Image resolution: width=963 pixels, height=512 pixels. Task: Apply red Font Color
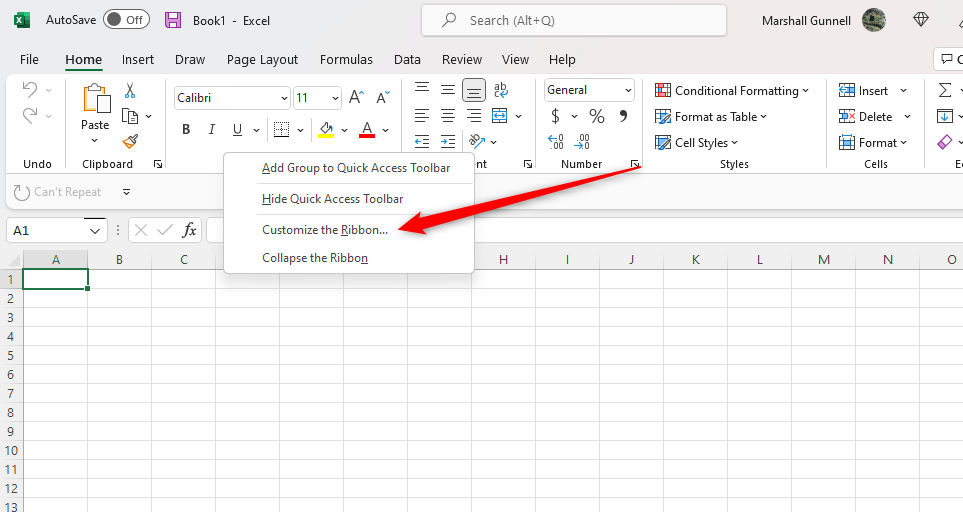coord(367,130)
